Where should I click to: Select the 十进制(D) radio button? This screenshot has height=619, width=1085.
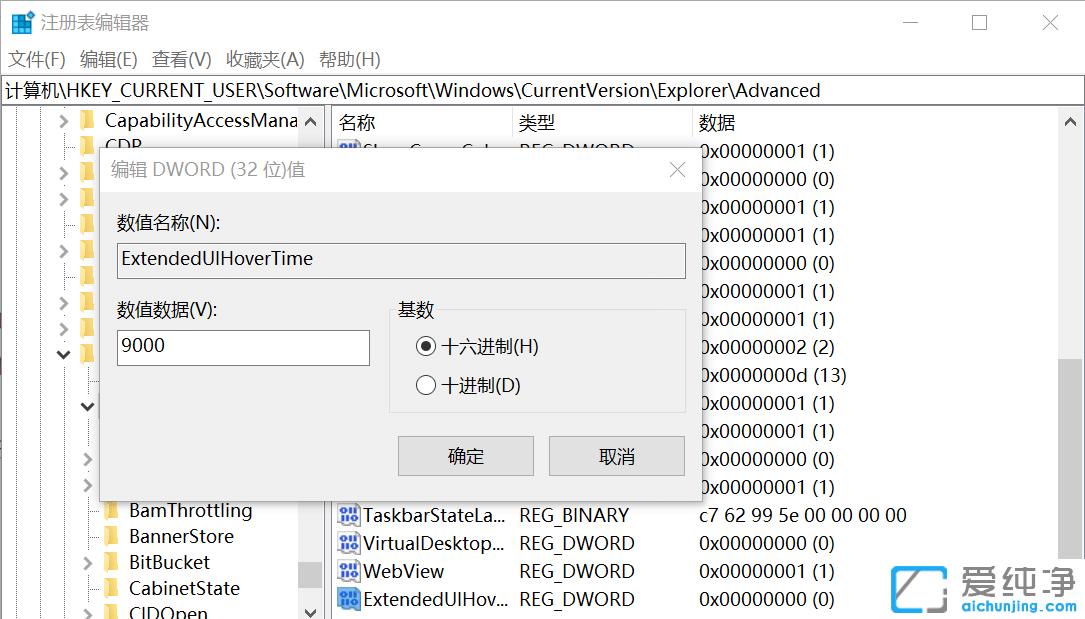[x=427, y=385]
